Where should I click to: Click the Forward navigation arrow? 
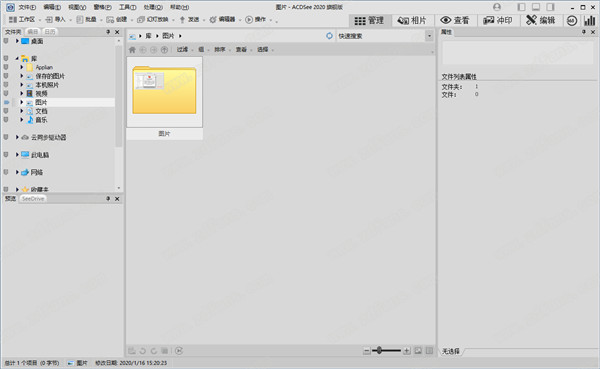153,50
